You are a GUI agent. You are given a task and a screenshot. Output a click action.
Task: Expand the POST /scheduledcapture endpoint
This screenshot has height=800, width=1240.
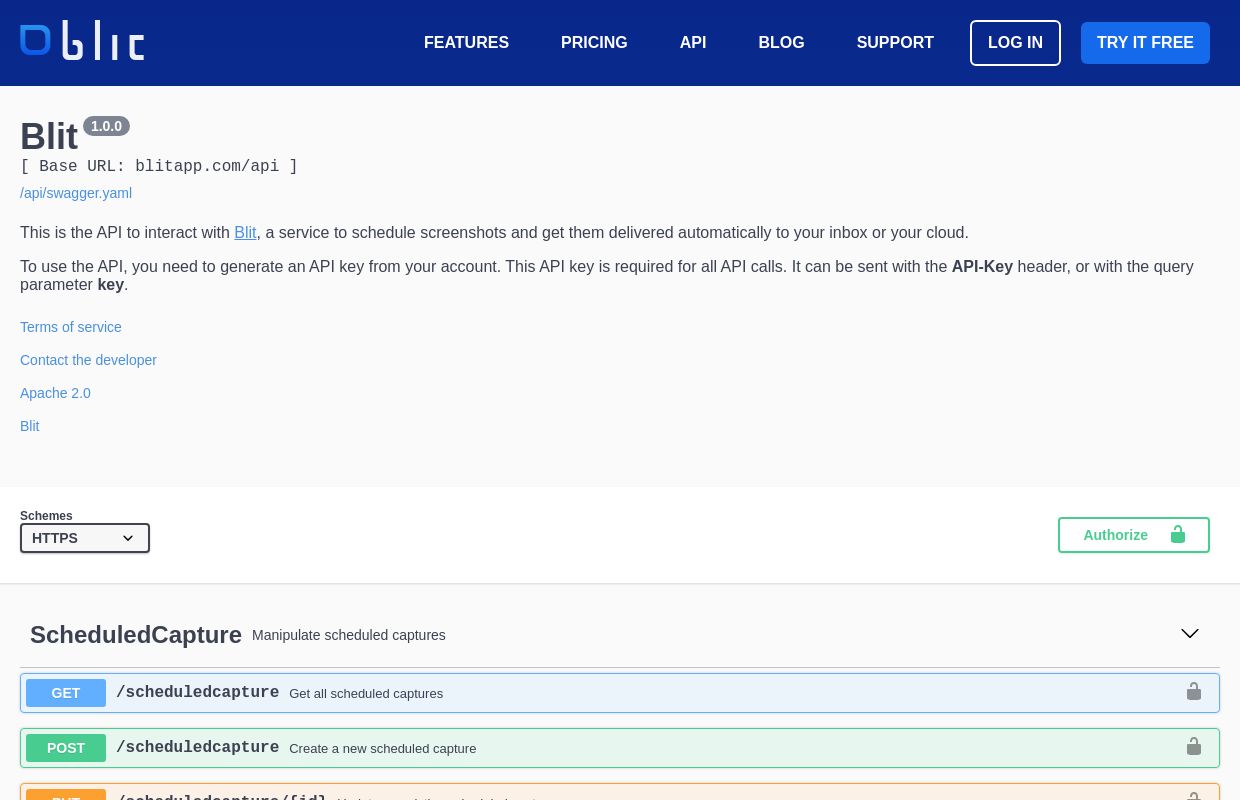click(x=620, y=748)
